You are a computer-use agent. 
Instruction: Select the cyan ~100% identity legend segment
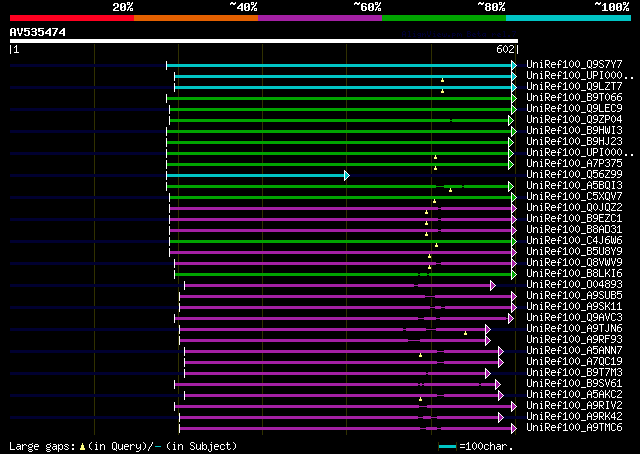568,18
